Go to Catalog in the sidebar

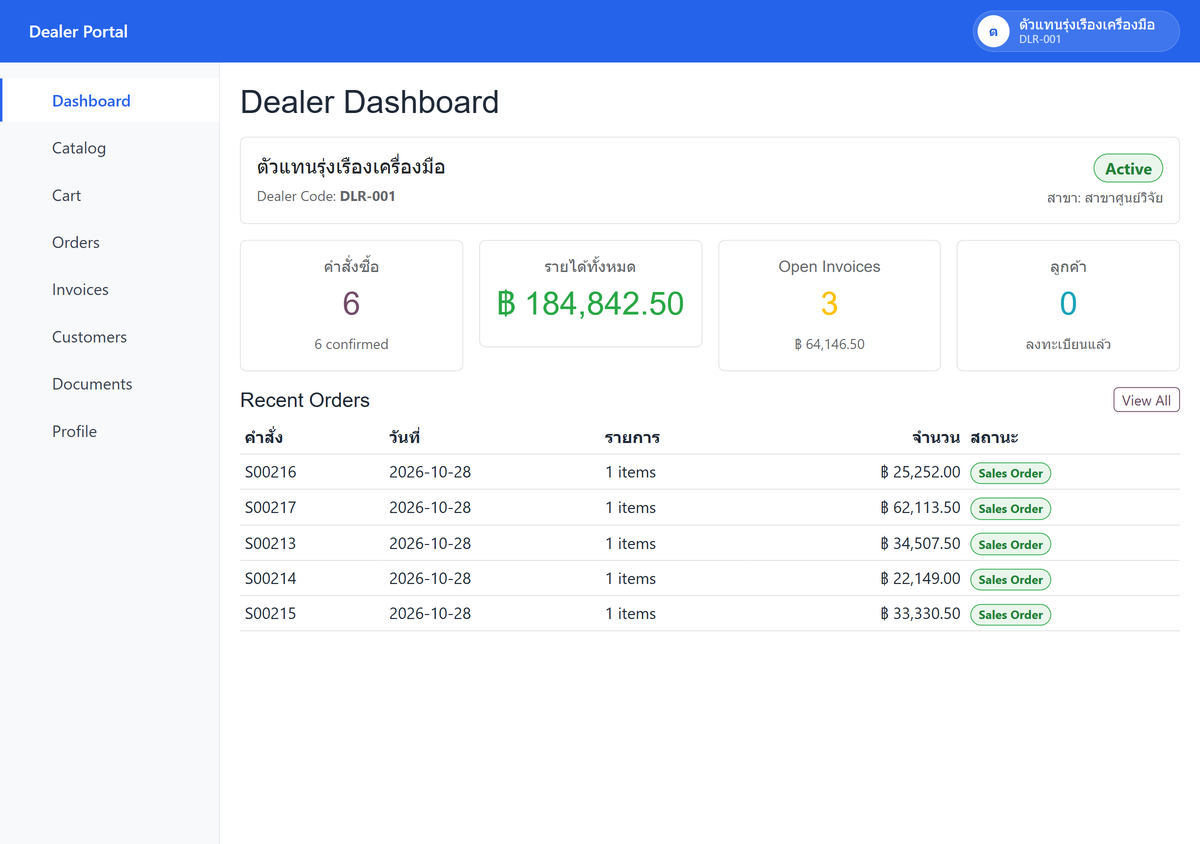point(110,148)
